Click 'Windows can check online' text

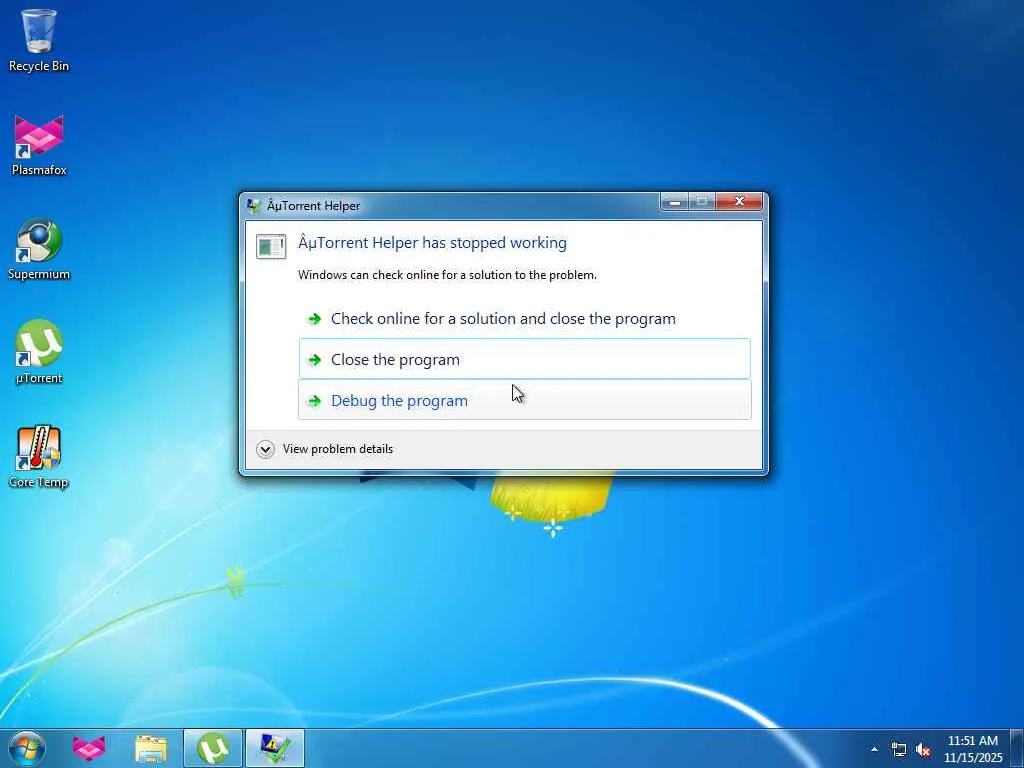click(447, 275)
